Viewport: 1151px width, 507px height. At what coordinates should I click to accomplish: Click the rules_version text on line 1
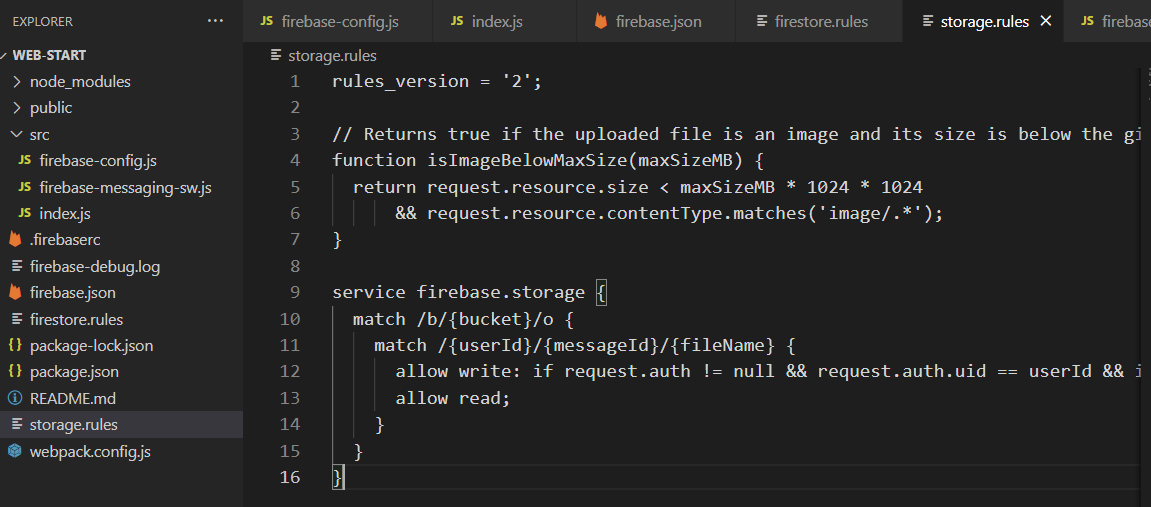[x=400, y=81]
